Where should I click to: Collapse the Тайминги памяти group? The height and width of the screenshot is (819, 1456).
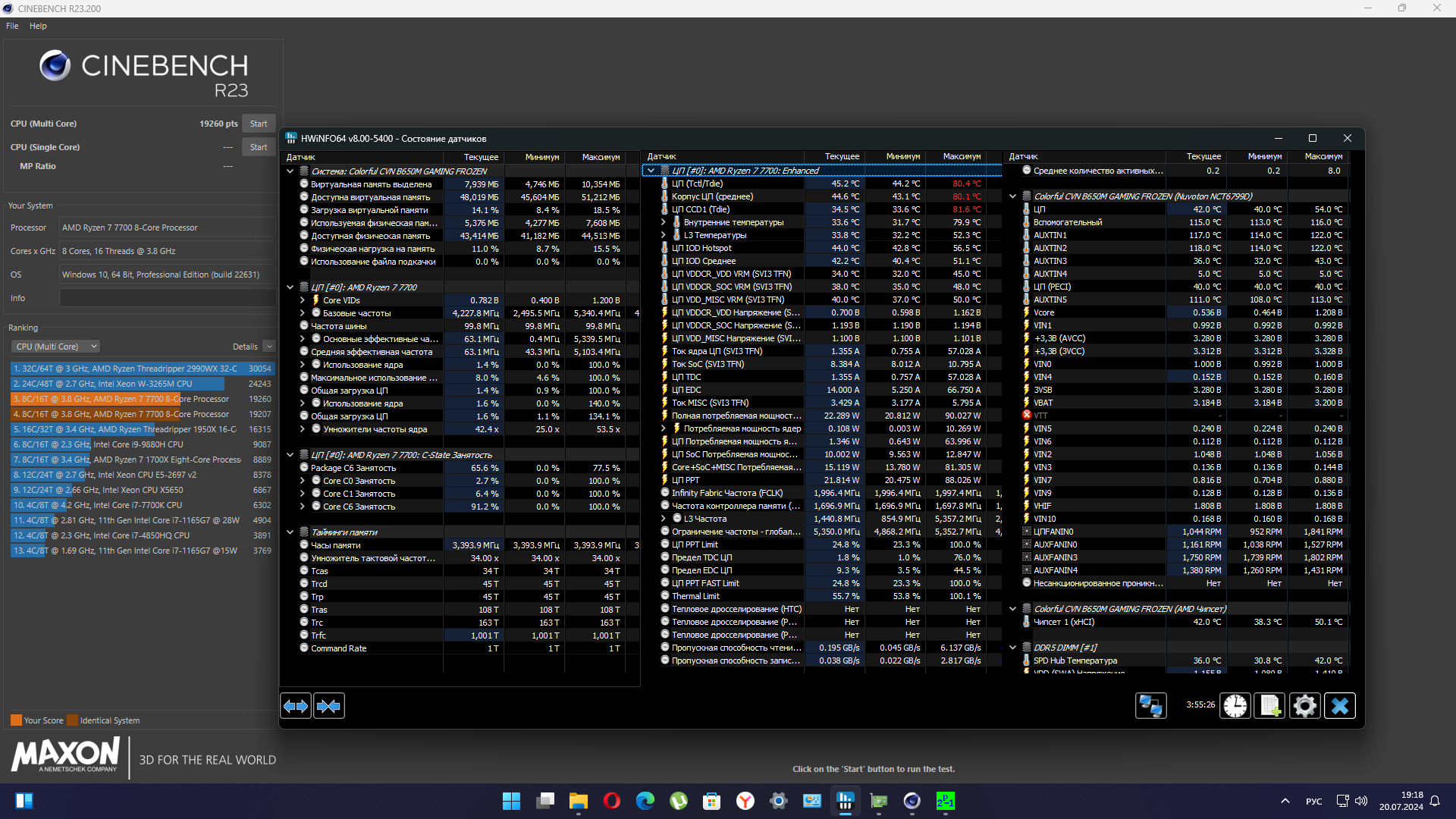pyautogui.click(x=290, y=532)
